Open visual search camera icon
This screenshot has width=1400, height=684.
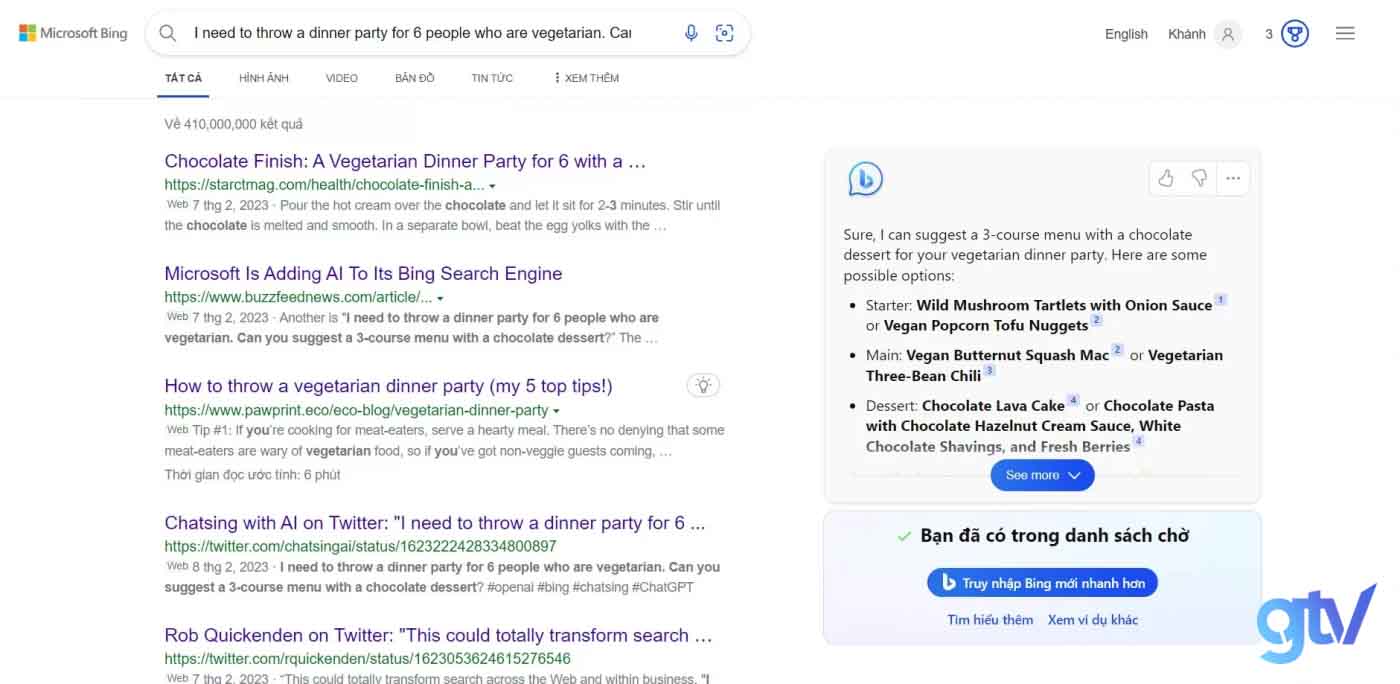725,33
